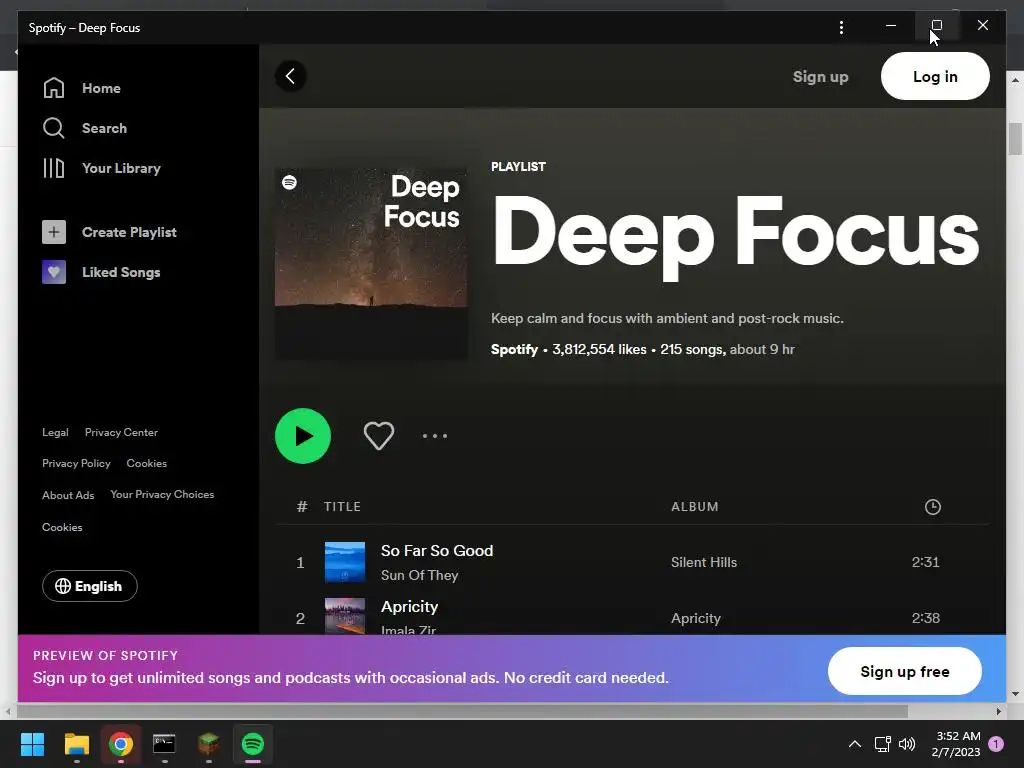1024x768 pixels.
Task: Switch to Chrome in the taskbar
Action: pyautogui.click(x=121, y=744)
